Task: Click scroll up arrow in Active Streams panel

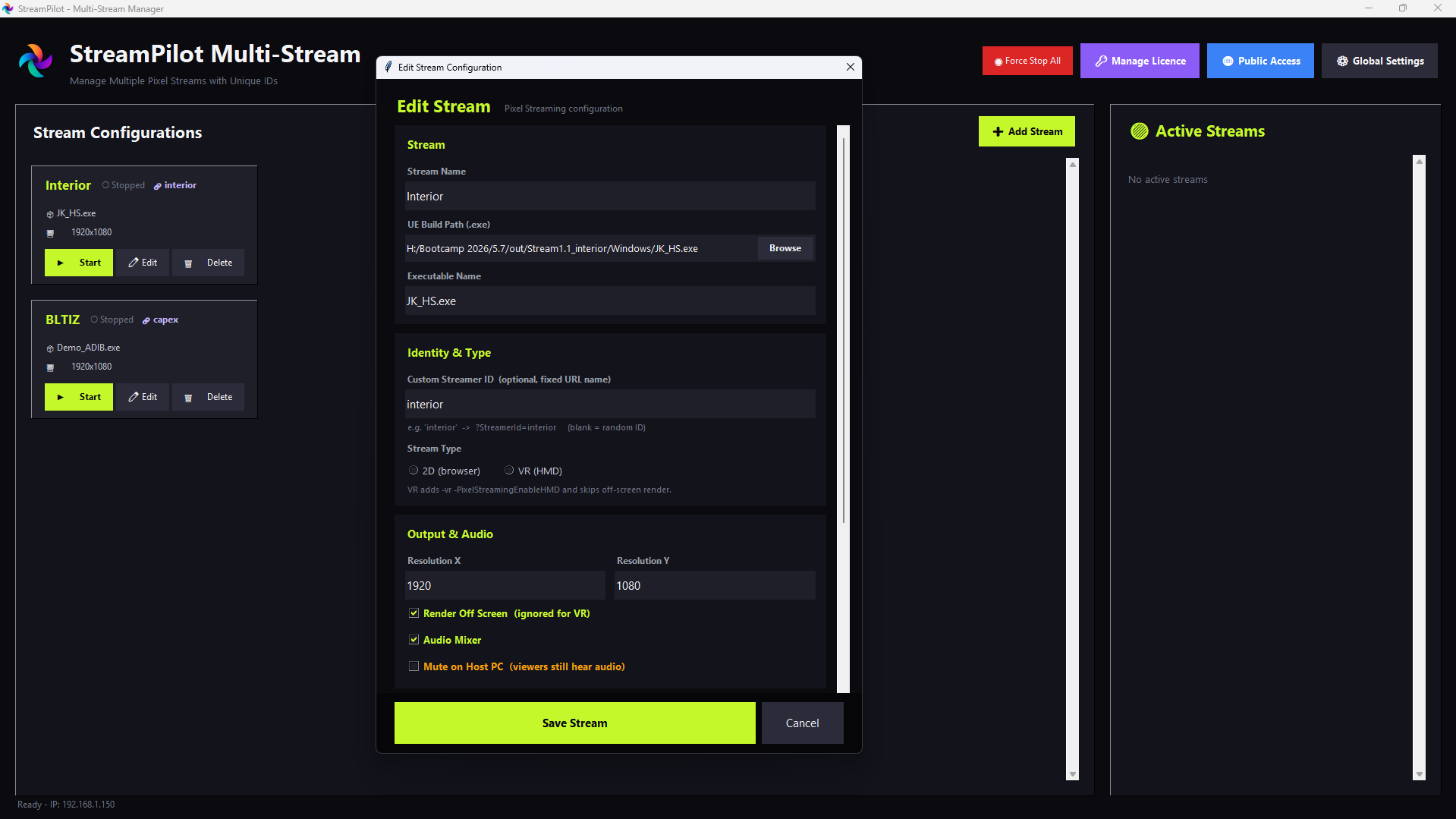Action: tap(1420, 161)
